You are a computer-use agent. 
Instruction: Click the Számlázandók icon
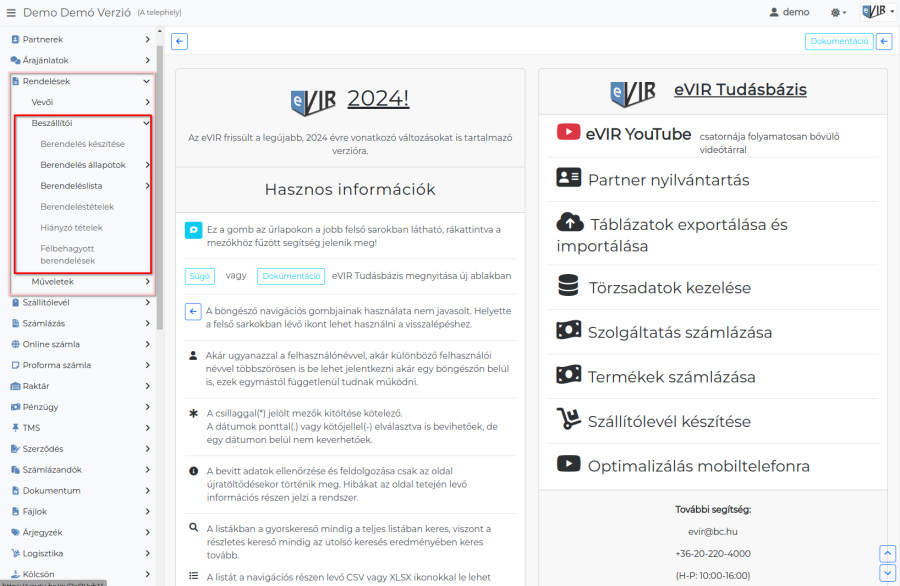pos(15,470)
